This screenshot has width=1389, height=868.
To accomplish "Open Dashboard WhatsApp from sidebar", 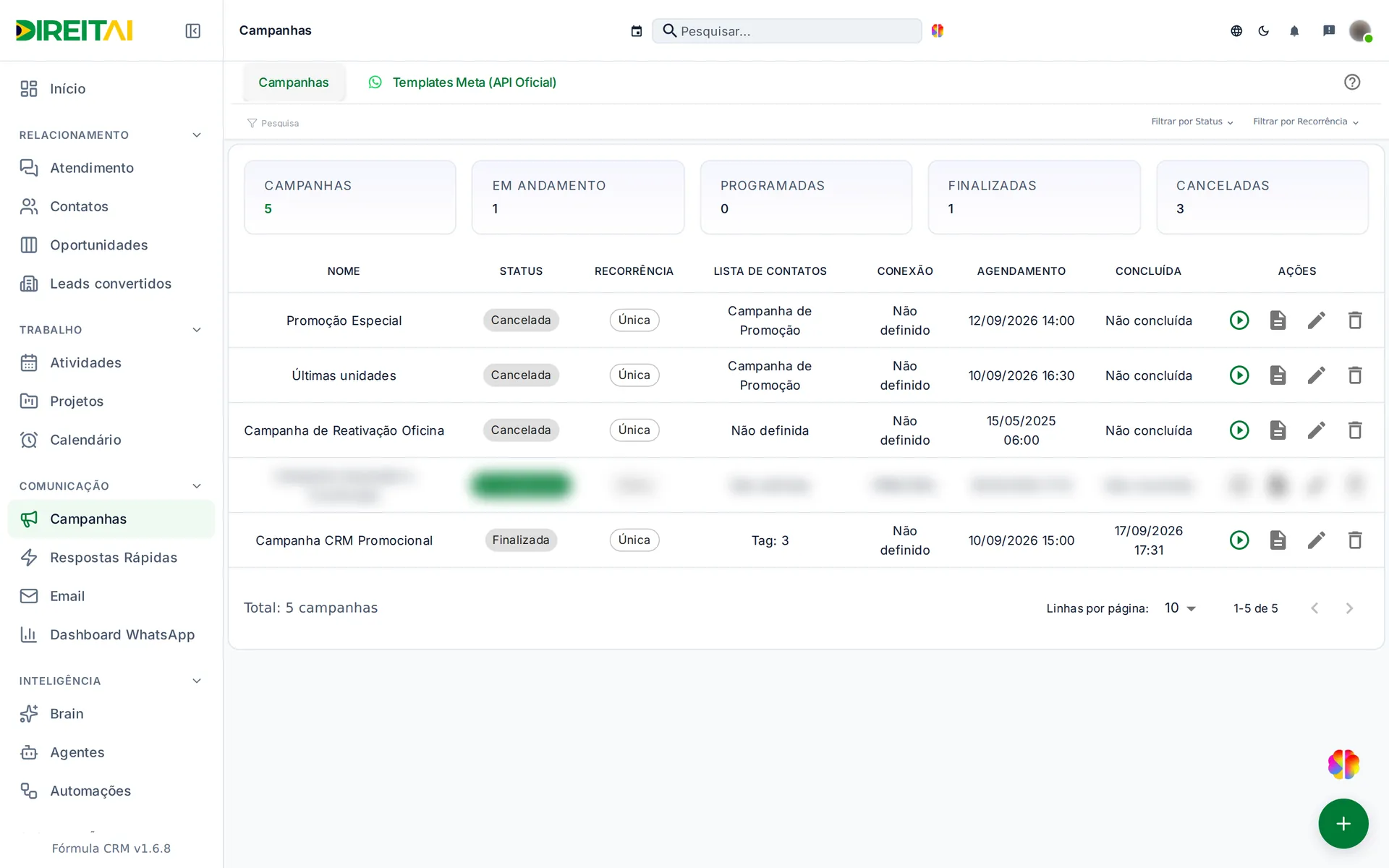I will pyautogui.click(x=111, y=634).
